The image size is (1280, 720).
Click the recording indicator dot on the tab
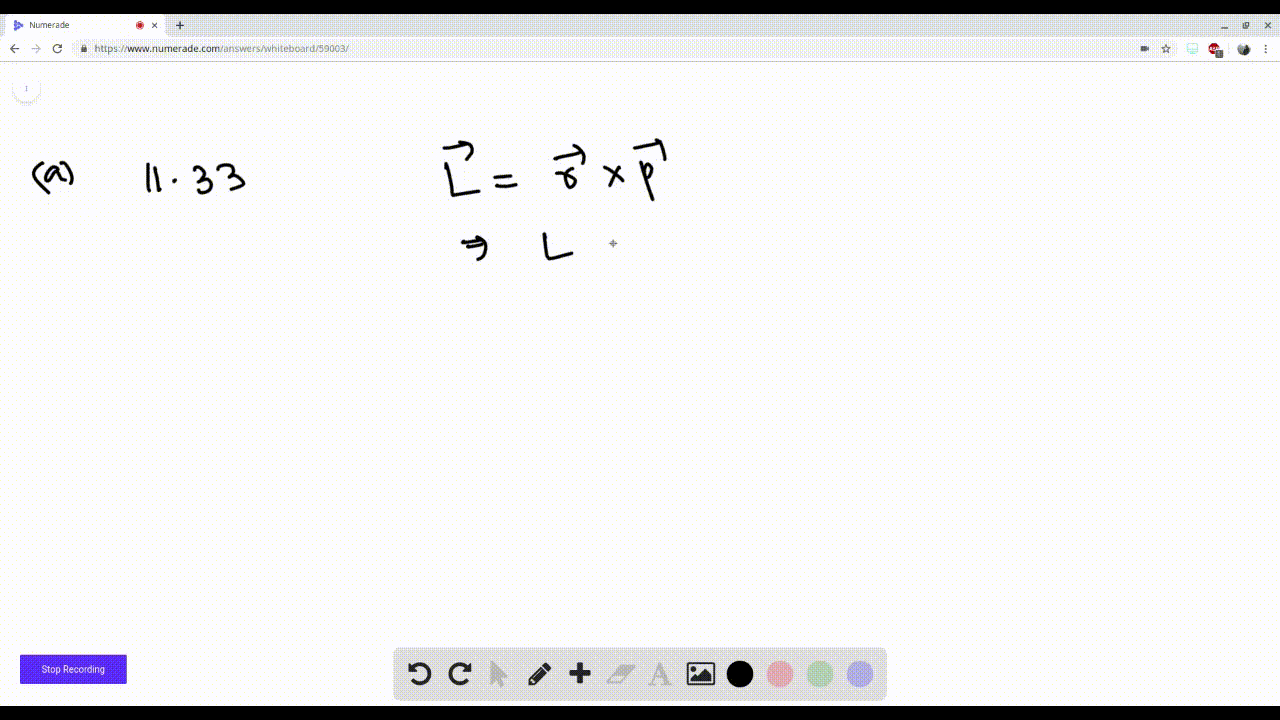[140, 25]
